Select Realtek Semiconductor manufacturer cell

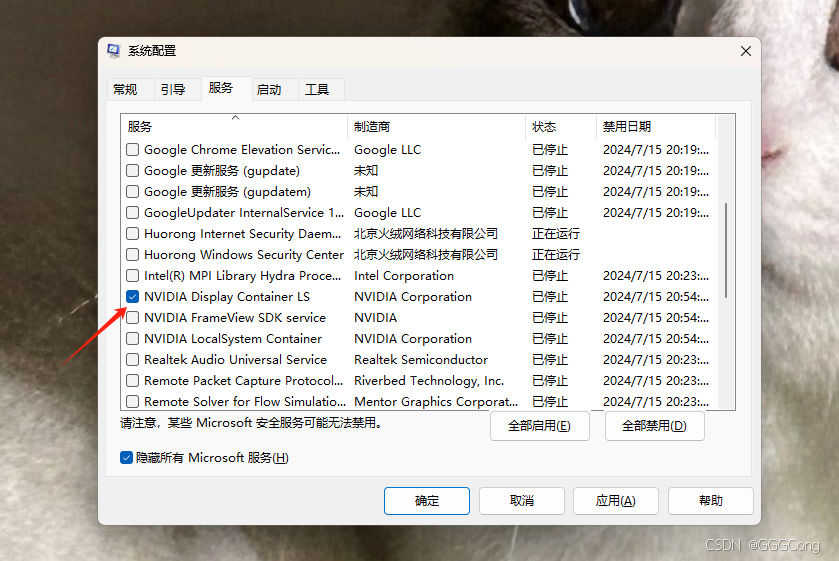(421, 360)
